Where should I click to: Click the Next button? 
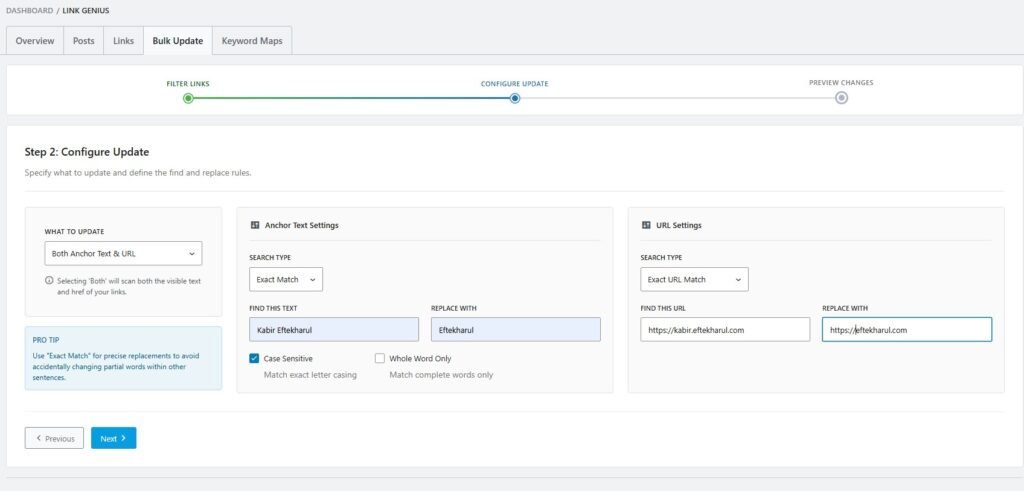point(113,438)
